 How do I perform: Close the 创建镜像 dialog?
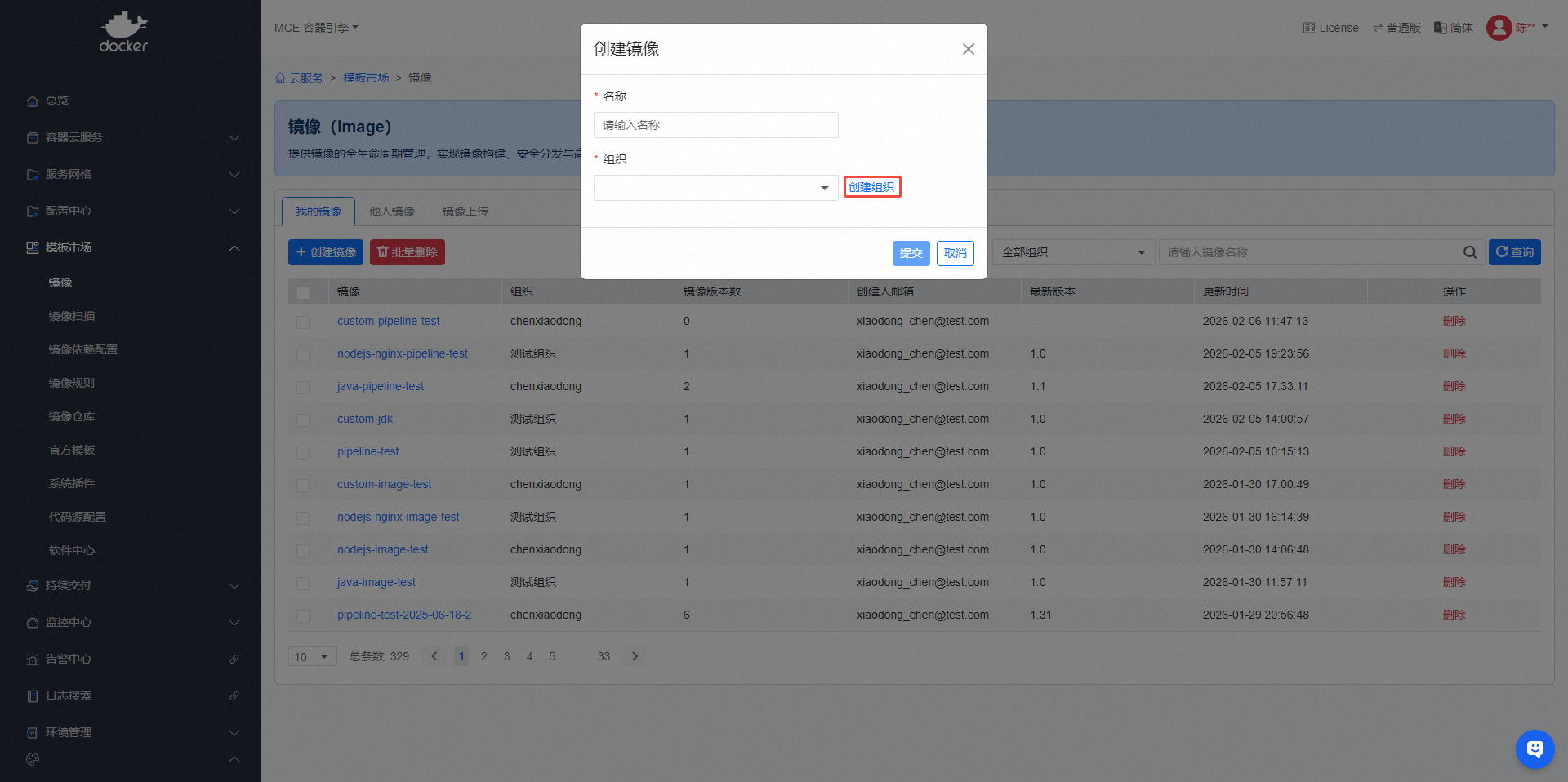pyautogui.click(x=968, y=49)
